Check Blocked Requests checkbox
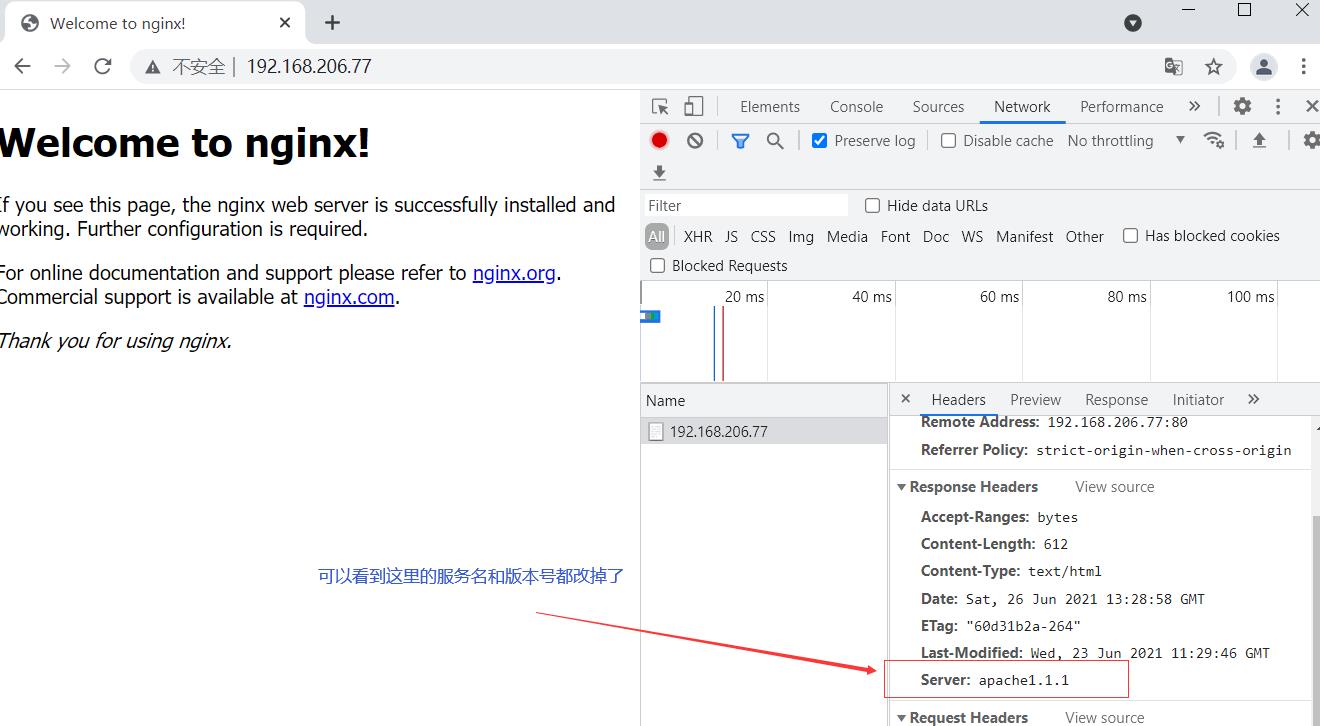This screenshot has width=1320, height=726. (x=657, y=266)
